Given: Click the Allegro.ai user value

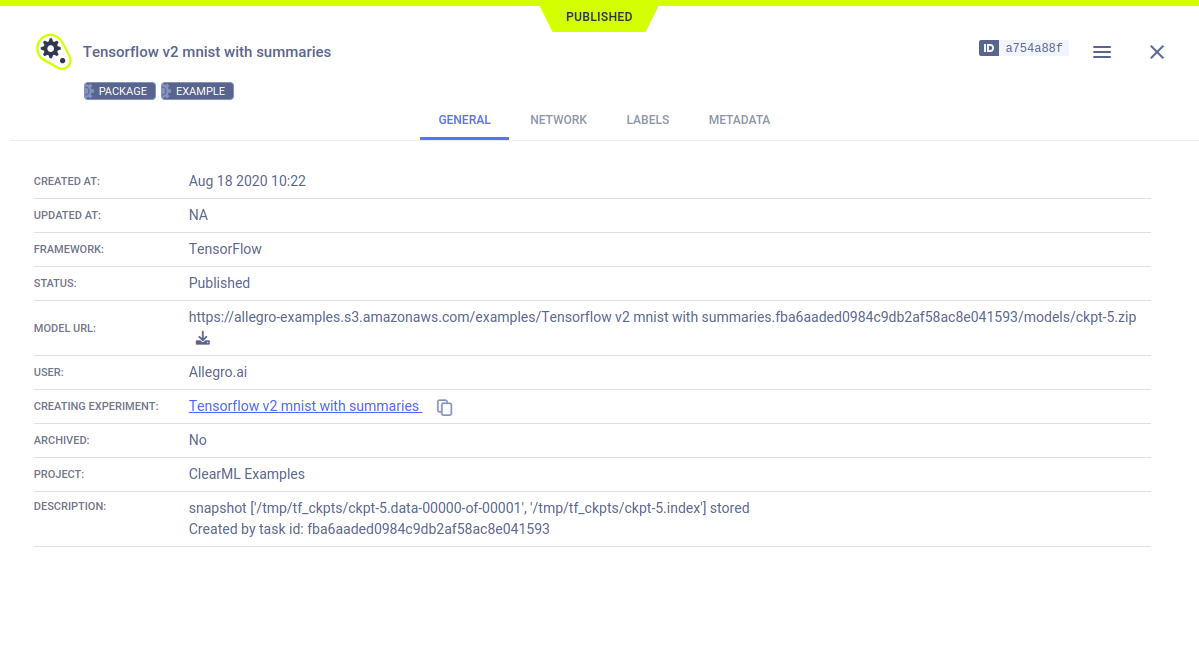Looking at the screenshot, I should (x=217, y=372).
